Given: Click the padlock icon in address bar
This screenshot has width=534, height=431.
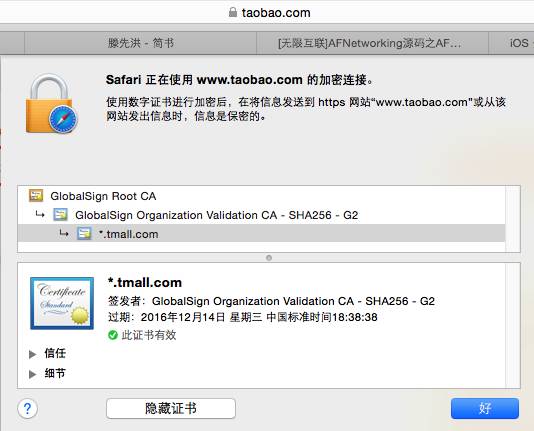Looking at the screenshot, I should click(x=233, y=12).
